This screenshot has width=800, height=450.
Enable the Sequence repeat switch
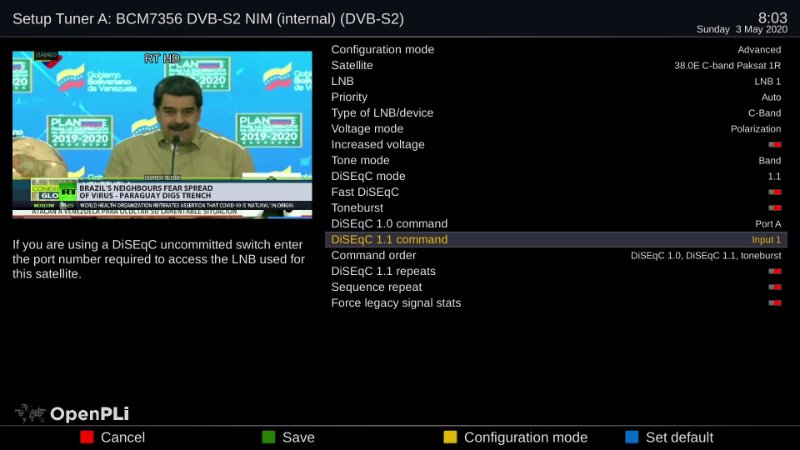tap(774, 287)
